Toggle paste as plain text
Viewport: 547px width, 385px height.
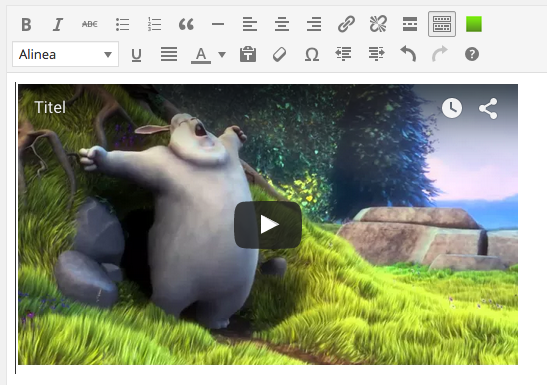pos(248,54)
